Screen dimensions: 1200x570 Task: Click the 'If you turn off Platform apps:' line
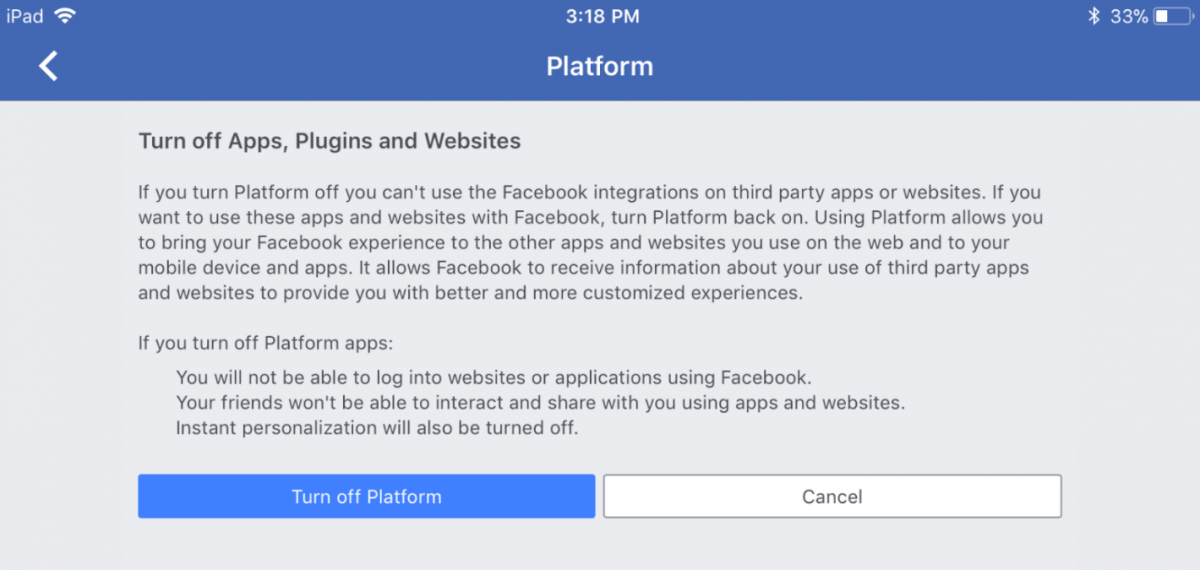(x=266, y=343)
